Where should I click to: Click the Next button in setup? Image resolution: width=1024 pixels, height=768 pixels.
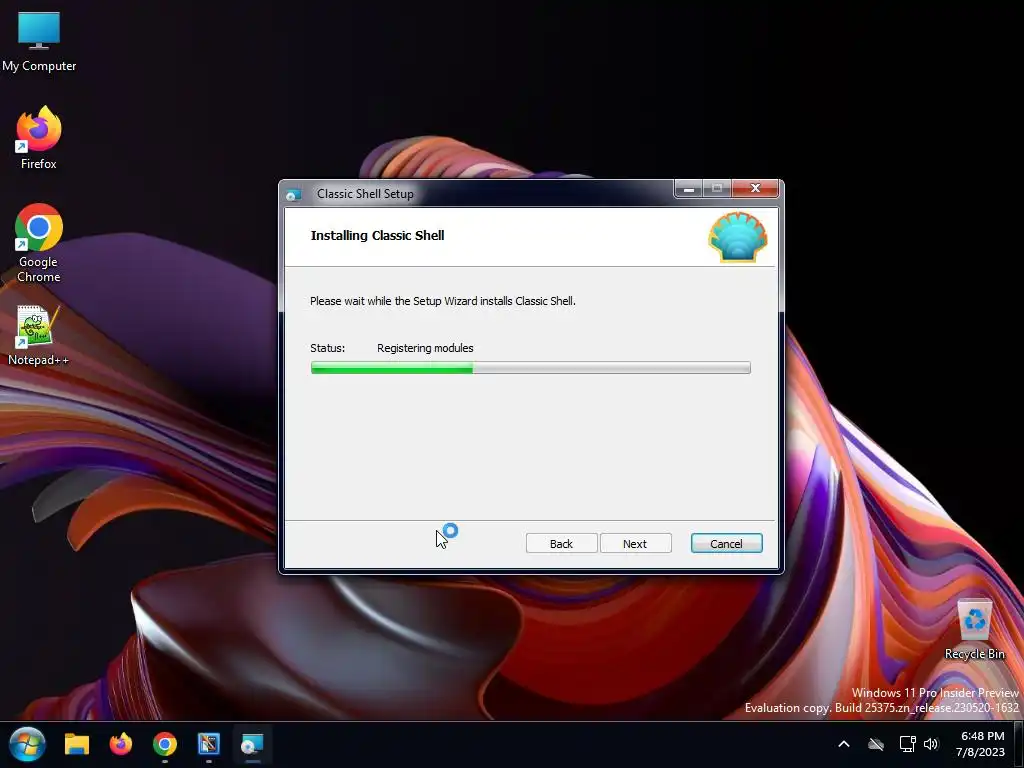(x=635, y=543)
